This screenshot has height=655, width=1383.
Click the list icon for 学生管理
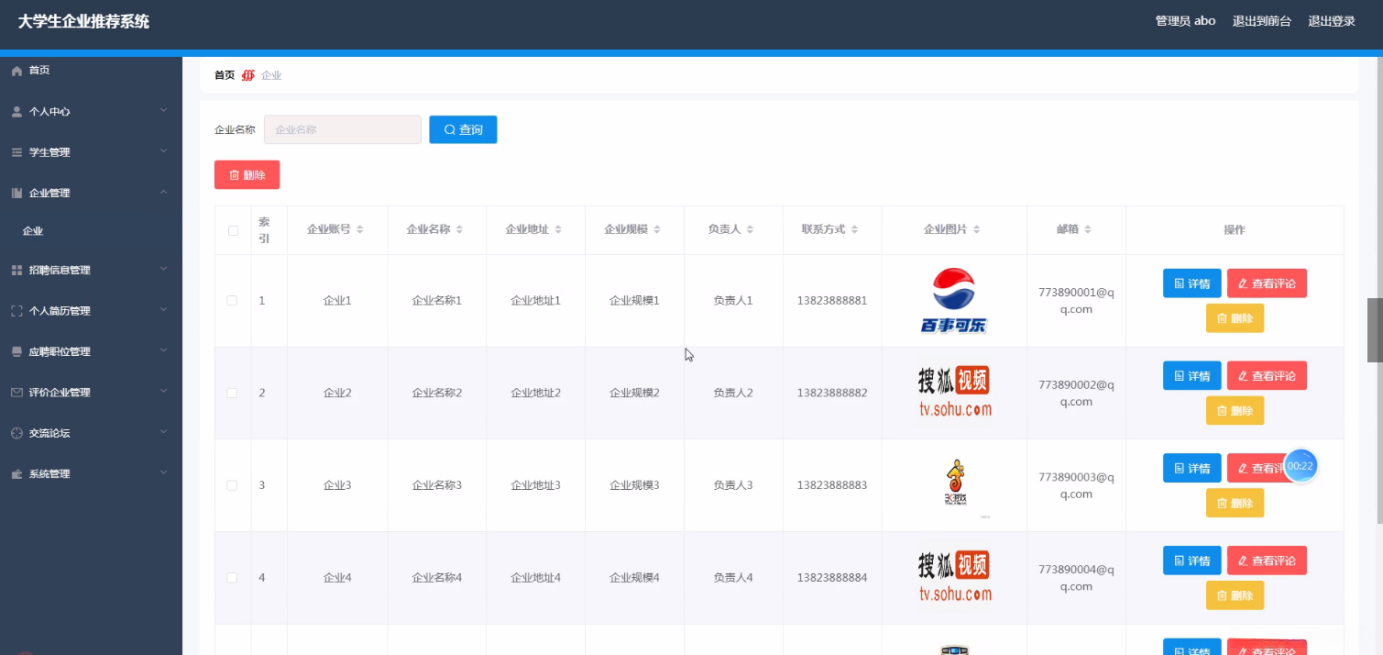click(x=17, y=152)
